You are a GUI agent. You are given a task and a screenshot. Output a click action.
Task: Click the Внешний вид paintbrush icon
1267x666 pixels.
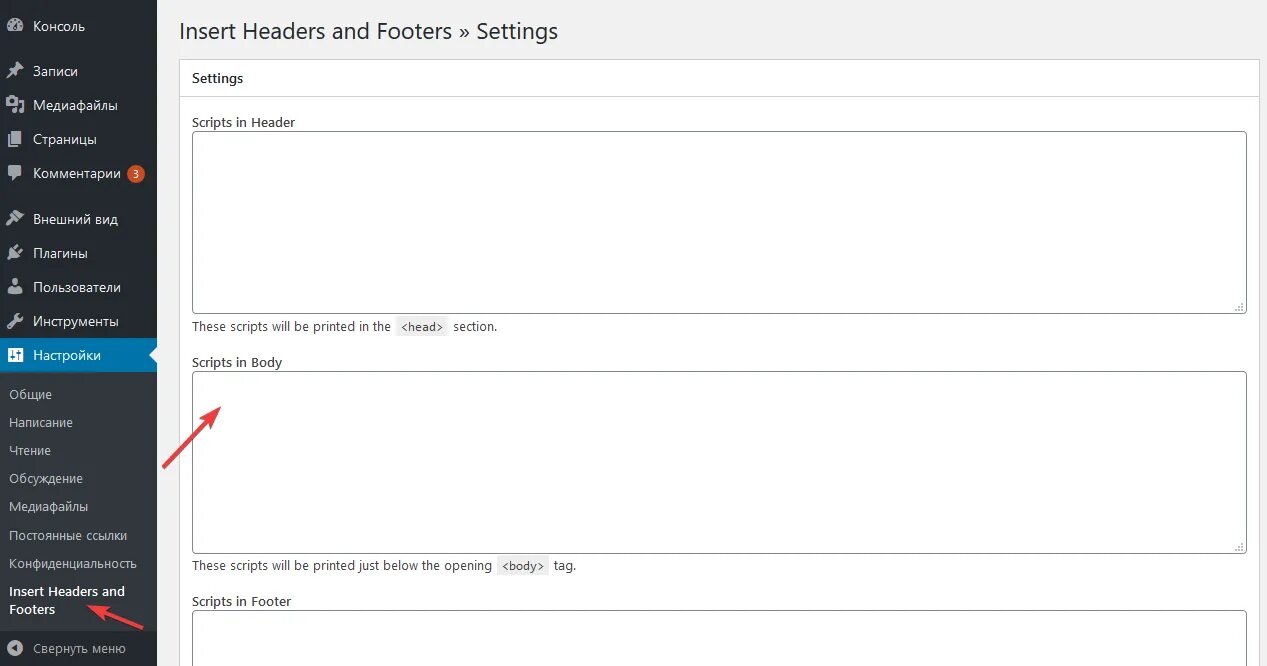point(15,219)
